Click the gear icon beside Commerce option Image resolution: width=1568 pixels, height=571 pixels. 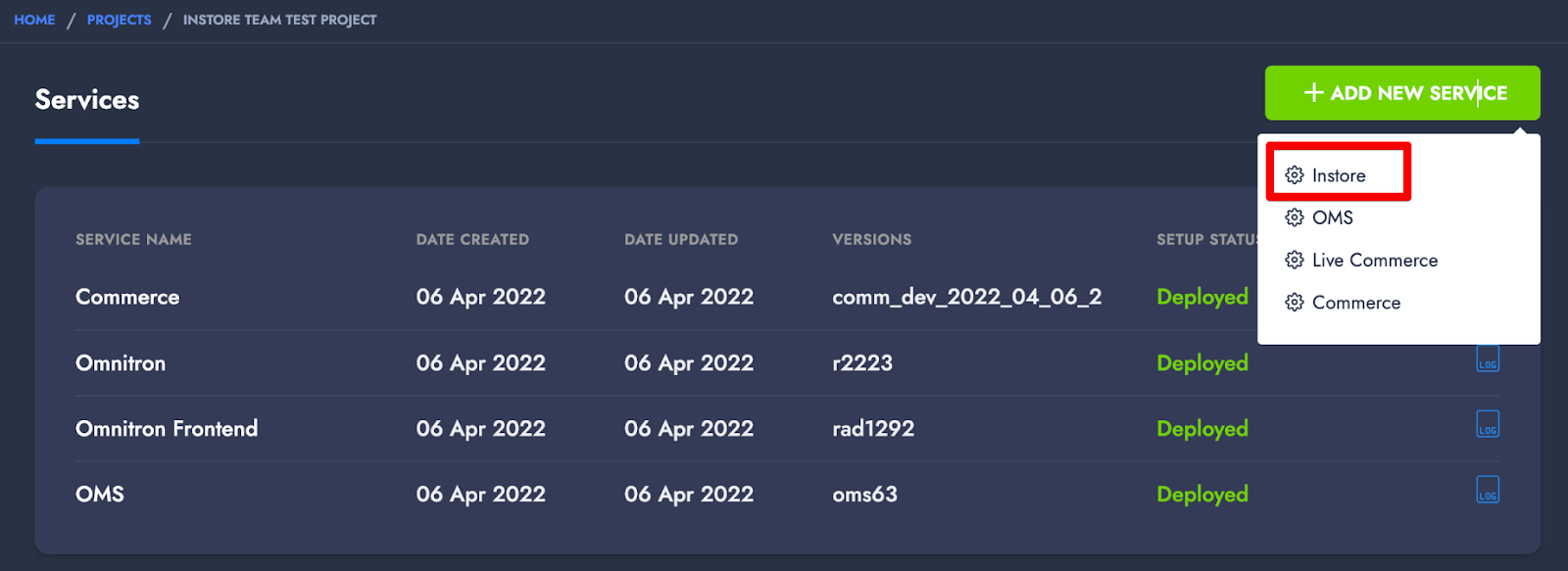click(1295, 303)
